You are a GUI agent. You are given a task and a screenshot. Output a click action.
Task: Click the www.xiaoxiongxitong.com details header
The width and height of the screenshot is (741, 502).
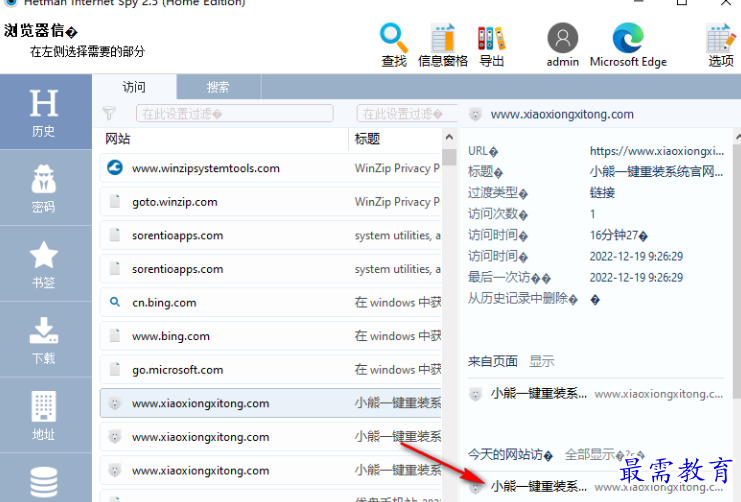(562, 114)
